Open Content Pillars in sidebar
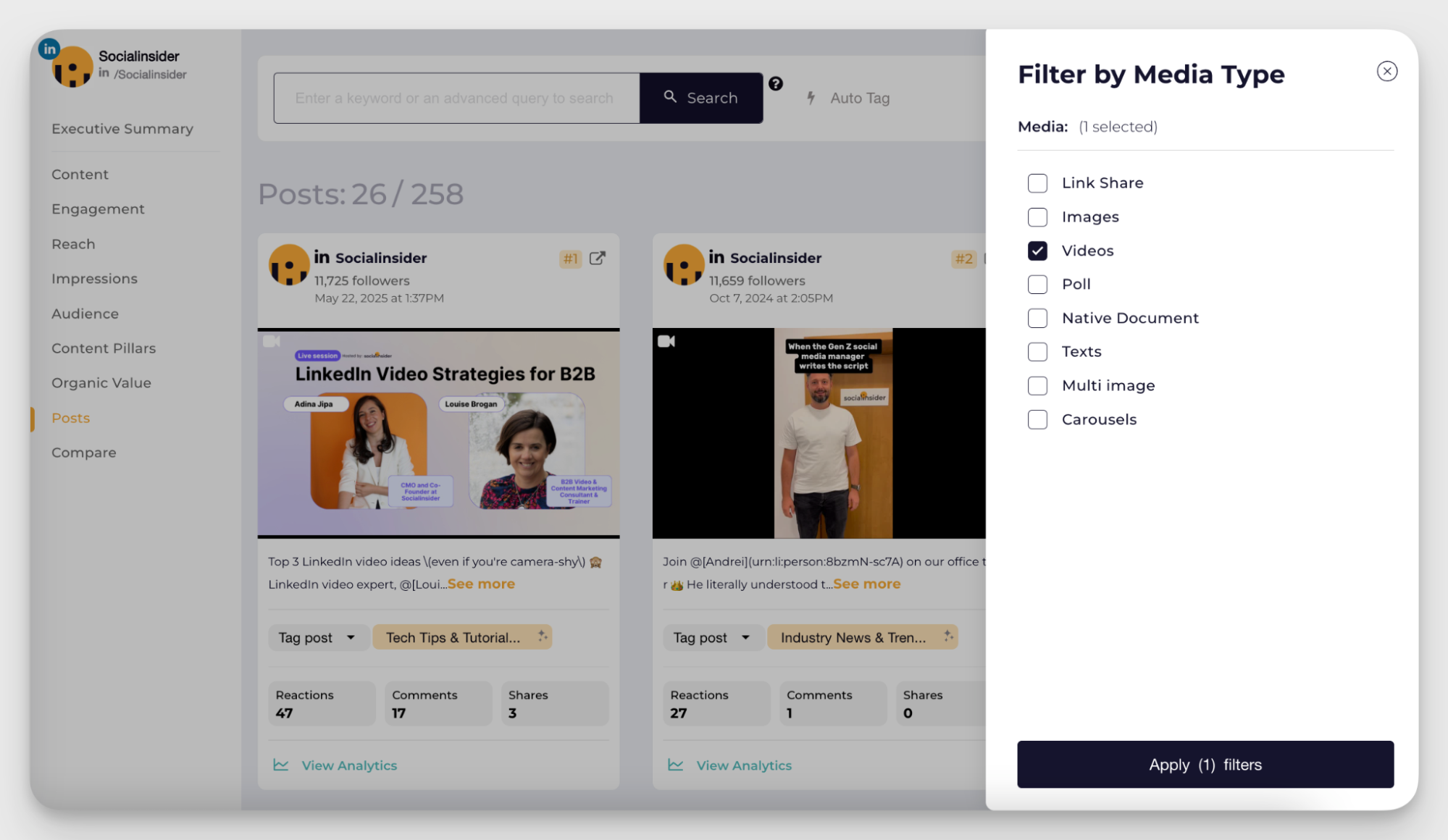1448x840 pixels. [104, 348]
